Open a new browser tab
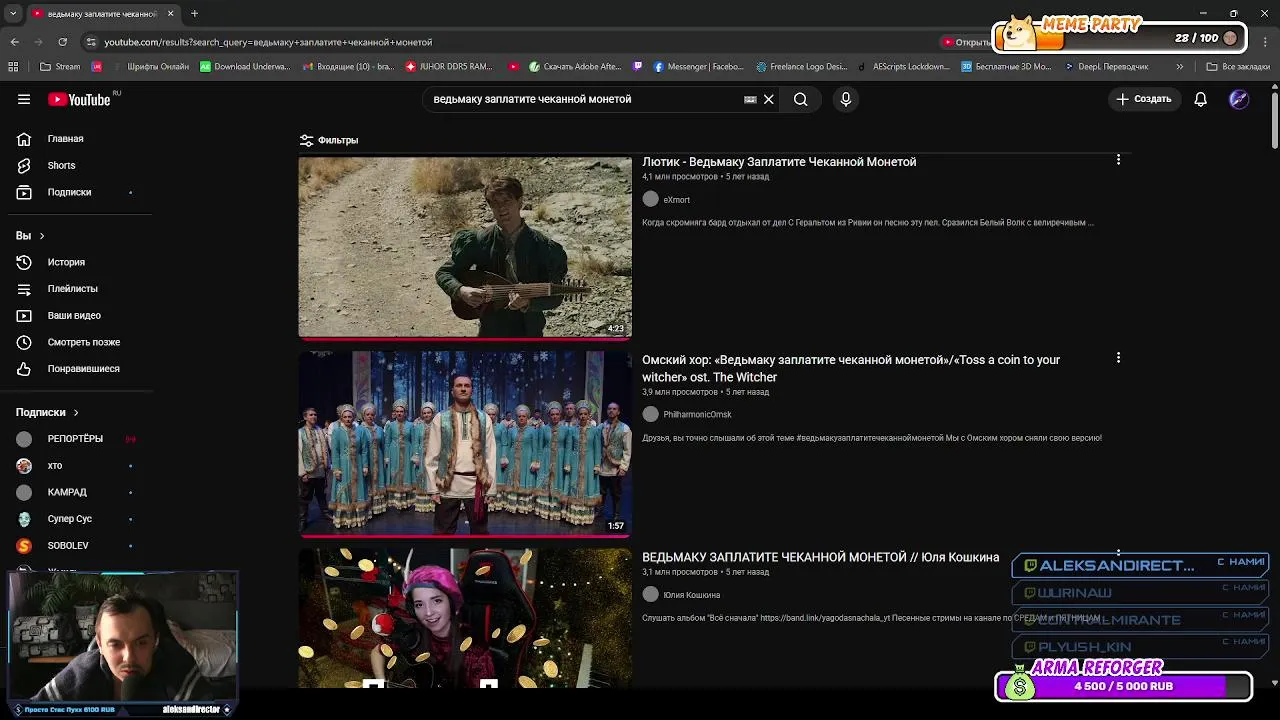 [x=194, y=13]
